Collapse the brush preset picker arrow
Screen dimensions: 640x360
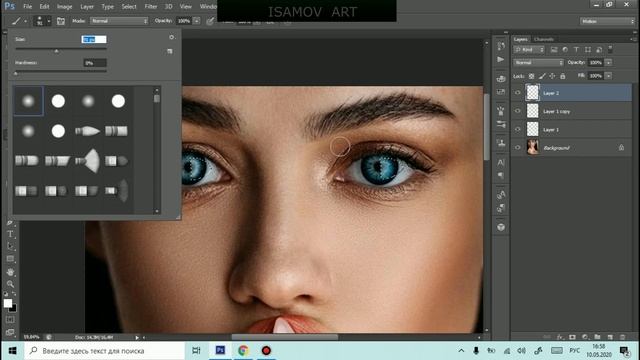(49, 21)
